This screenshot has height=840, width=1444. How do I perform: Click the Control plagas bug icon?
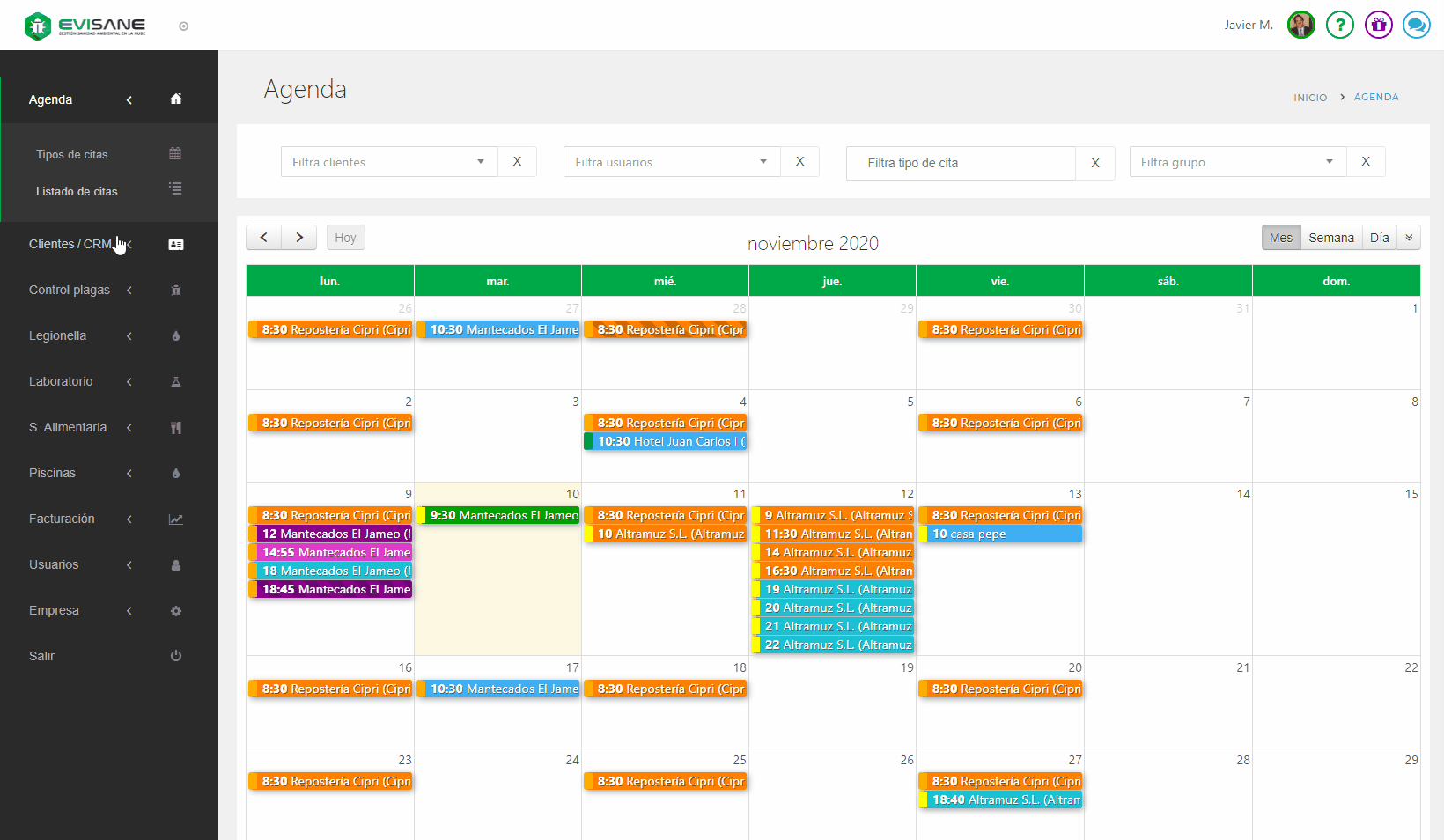176,290
